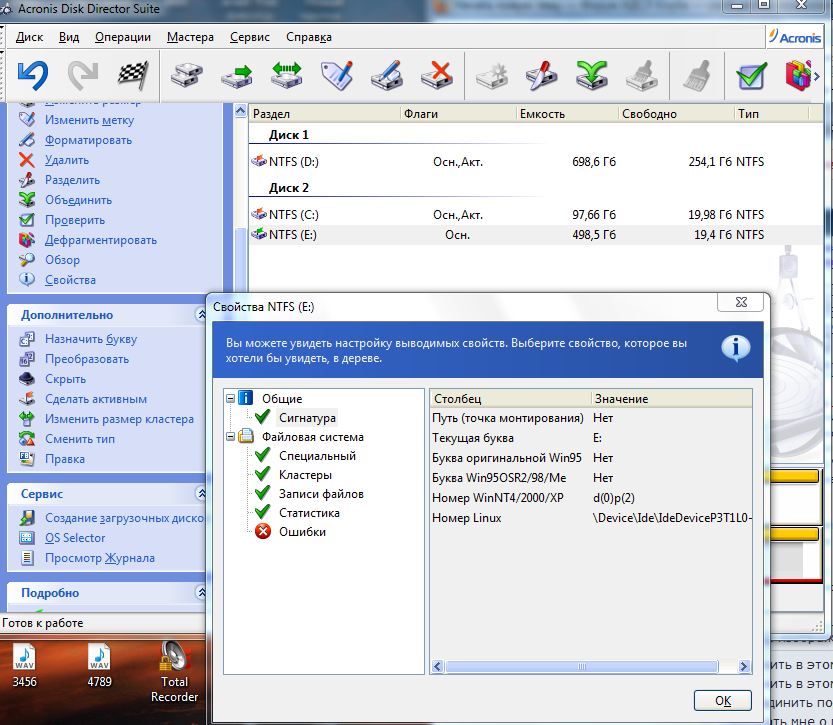Image resolution: width=833 pixels, height=725 pixels.
Task: Toggle the Специальный checkmark
Action: tap(263, 455)
